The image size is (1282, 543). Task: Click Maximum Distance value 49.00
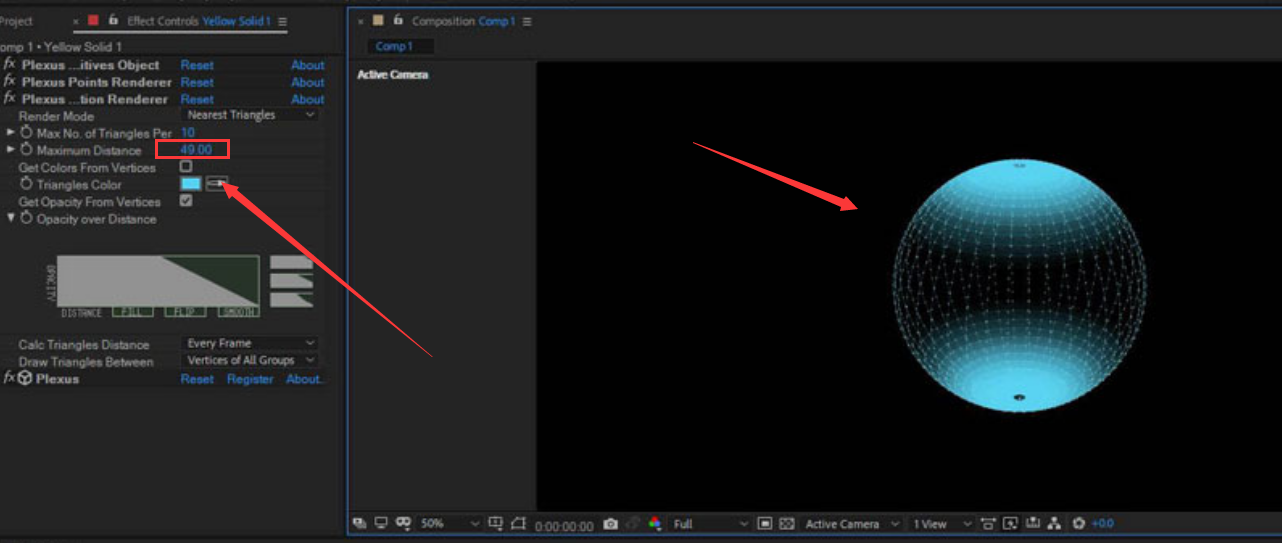click(x=196, y=150)
